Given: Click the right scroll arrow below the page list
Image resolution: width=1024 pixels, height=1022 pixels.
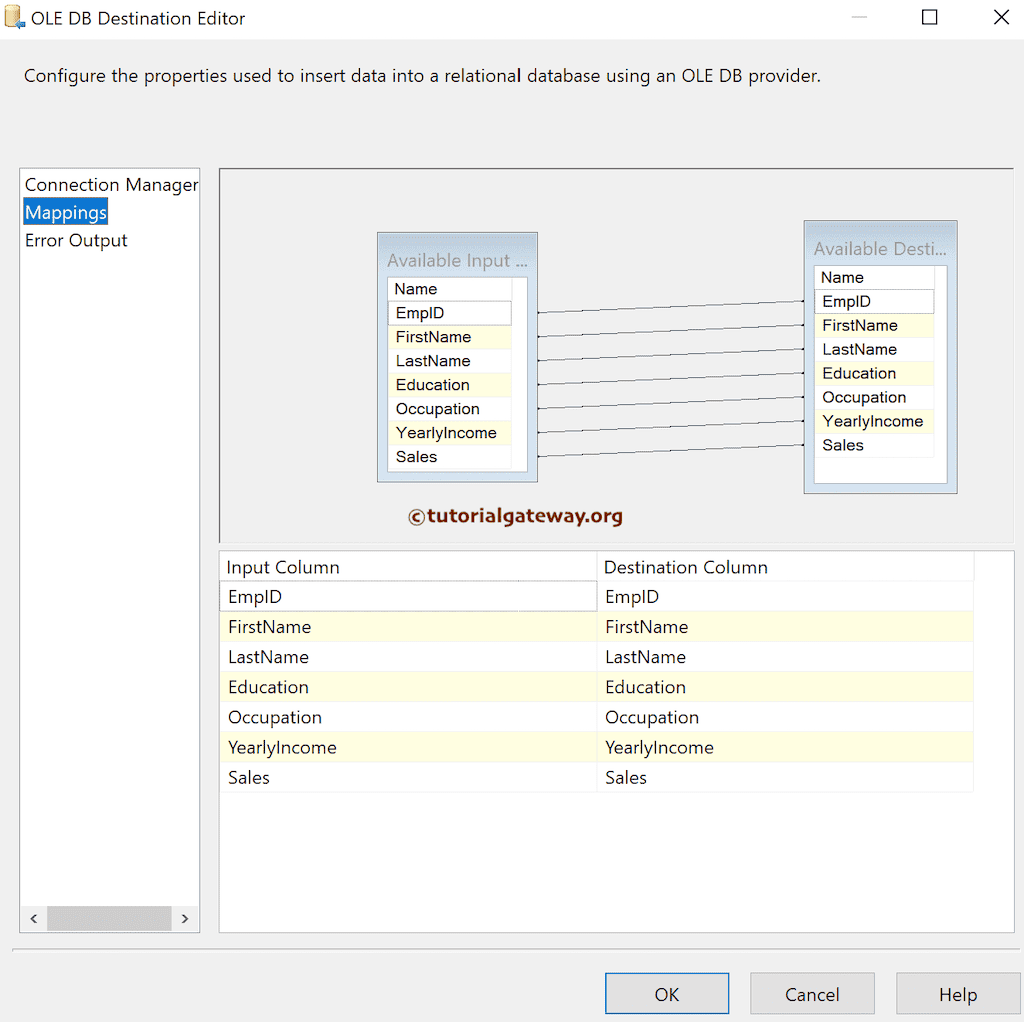Looking at the screenshot, I should 185,918.
